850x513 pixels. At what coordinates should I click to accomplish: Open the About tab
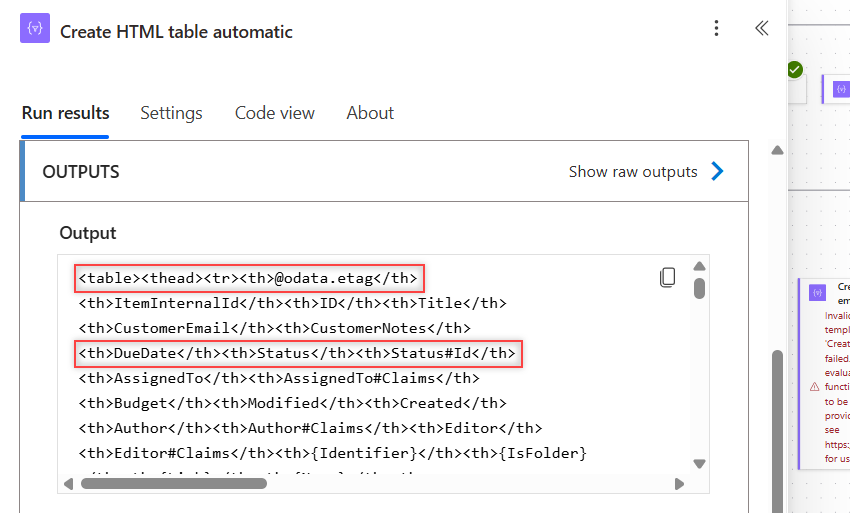pyautogui.click(x=370, y=113)
